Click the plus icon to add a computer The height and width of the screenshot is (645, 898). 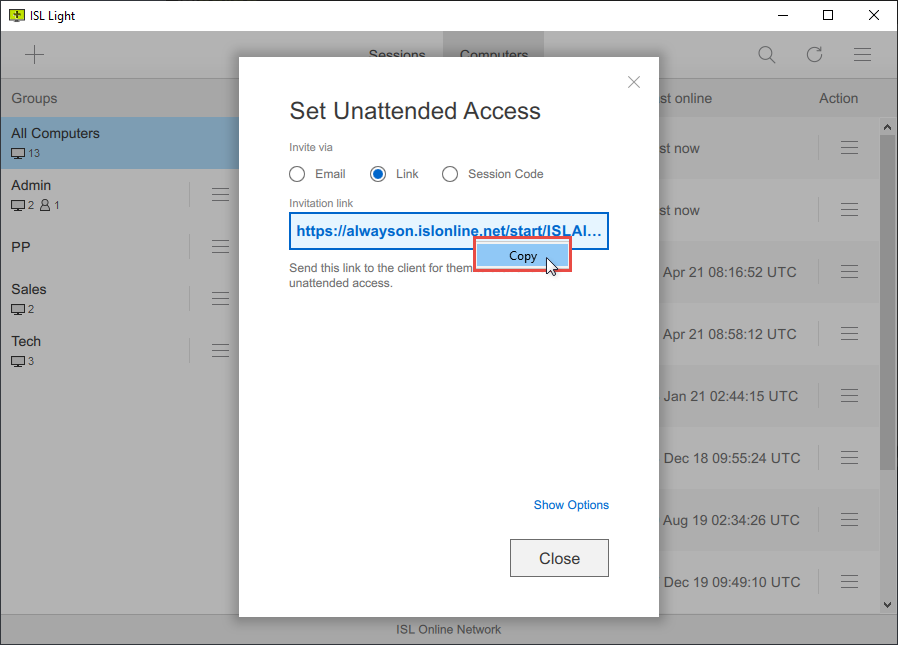coord(34,54)
